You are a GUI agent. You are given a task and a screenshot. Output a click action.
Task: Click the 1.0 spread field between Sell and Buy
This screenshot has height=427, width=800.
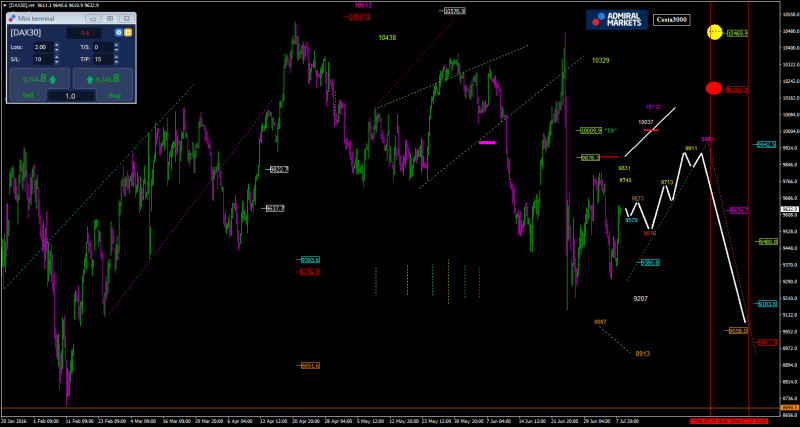coord(70,96)
